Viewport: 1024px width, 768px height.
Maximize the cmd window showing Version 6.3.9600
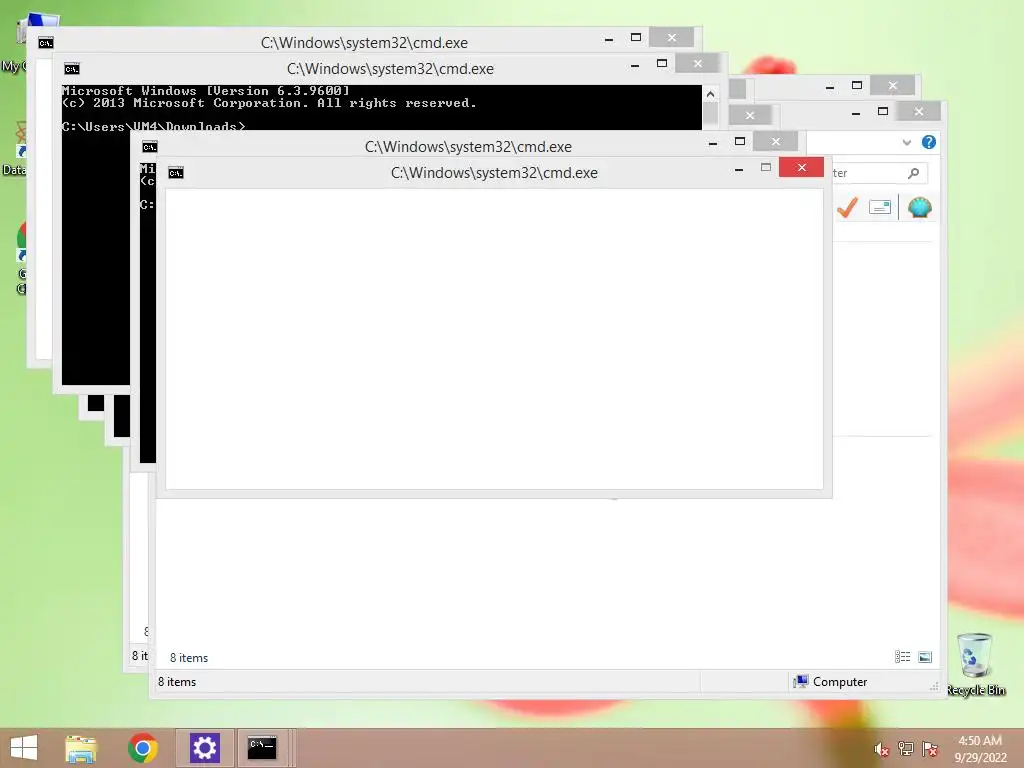click(662, 64)
